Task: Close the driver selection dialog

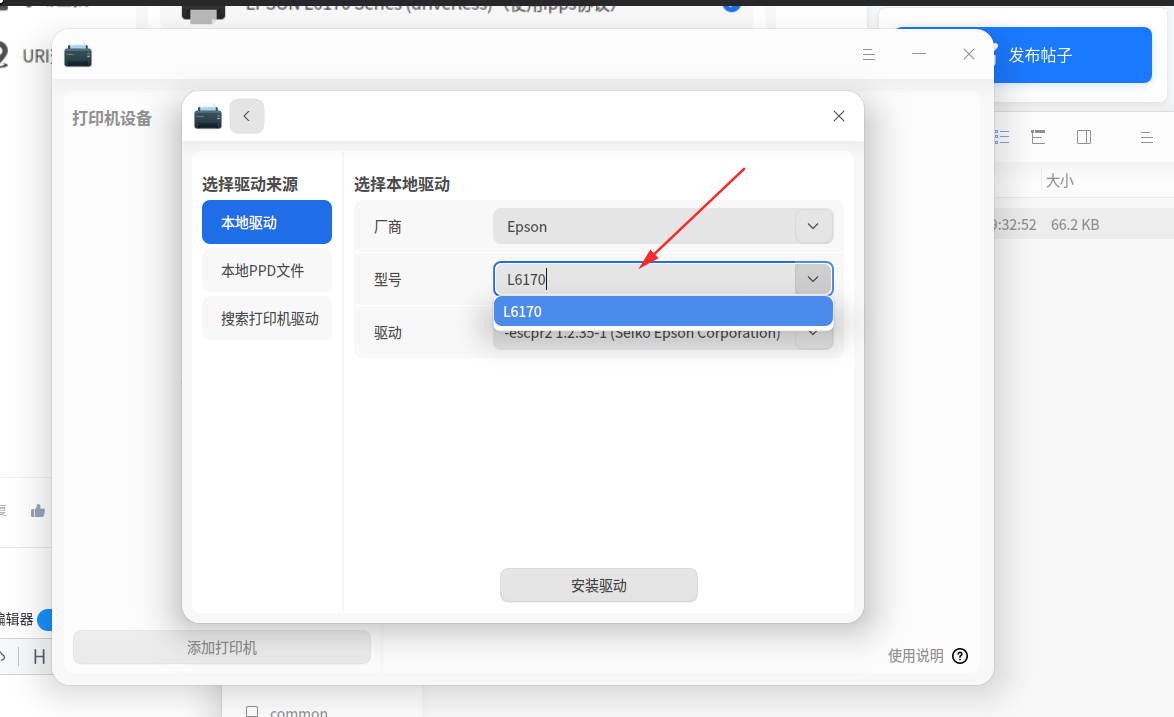Action: pos(839,116)
